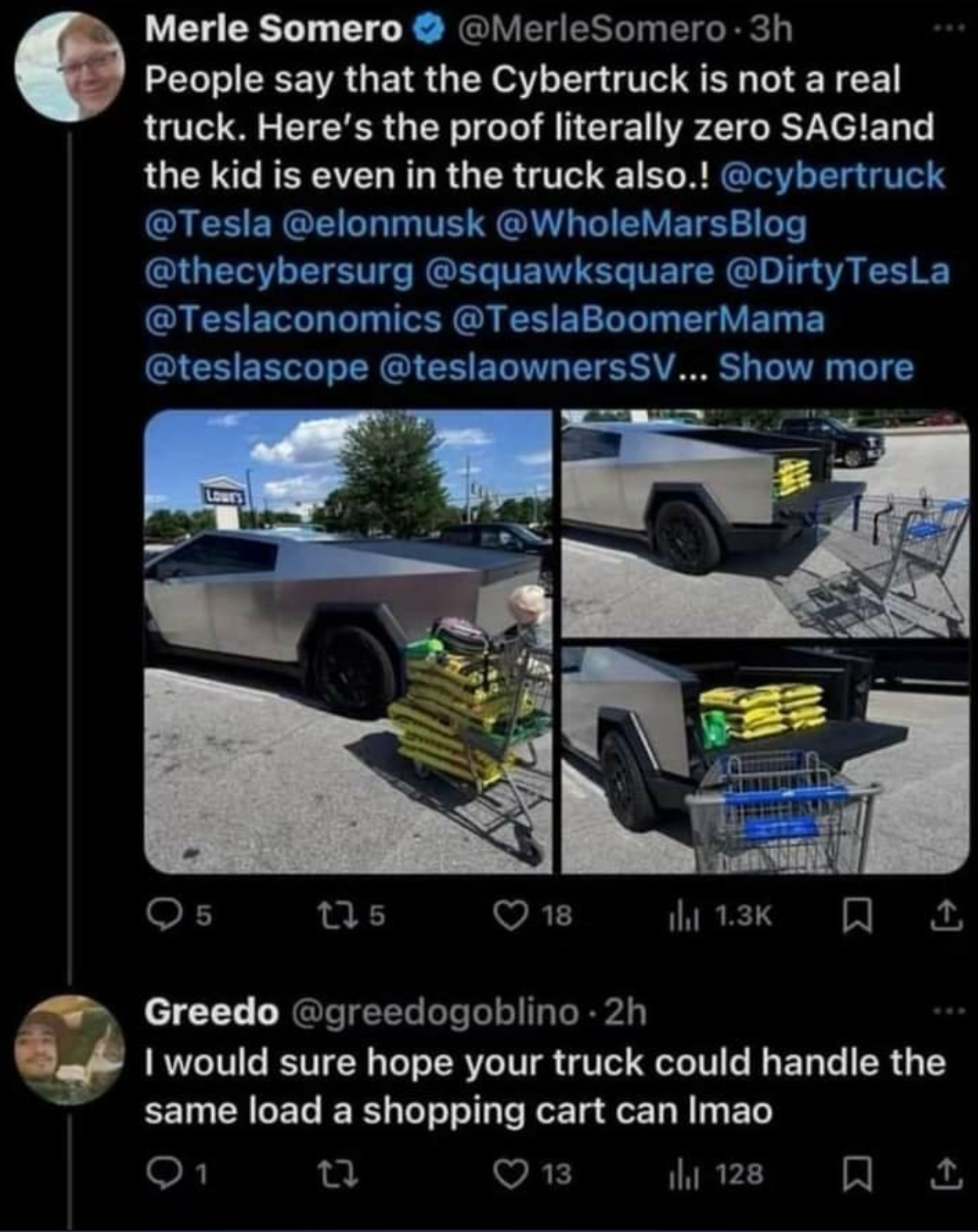Open the @elonmusk mention link

click(384, 224)
